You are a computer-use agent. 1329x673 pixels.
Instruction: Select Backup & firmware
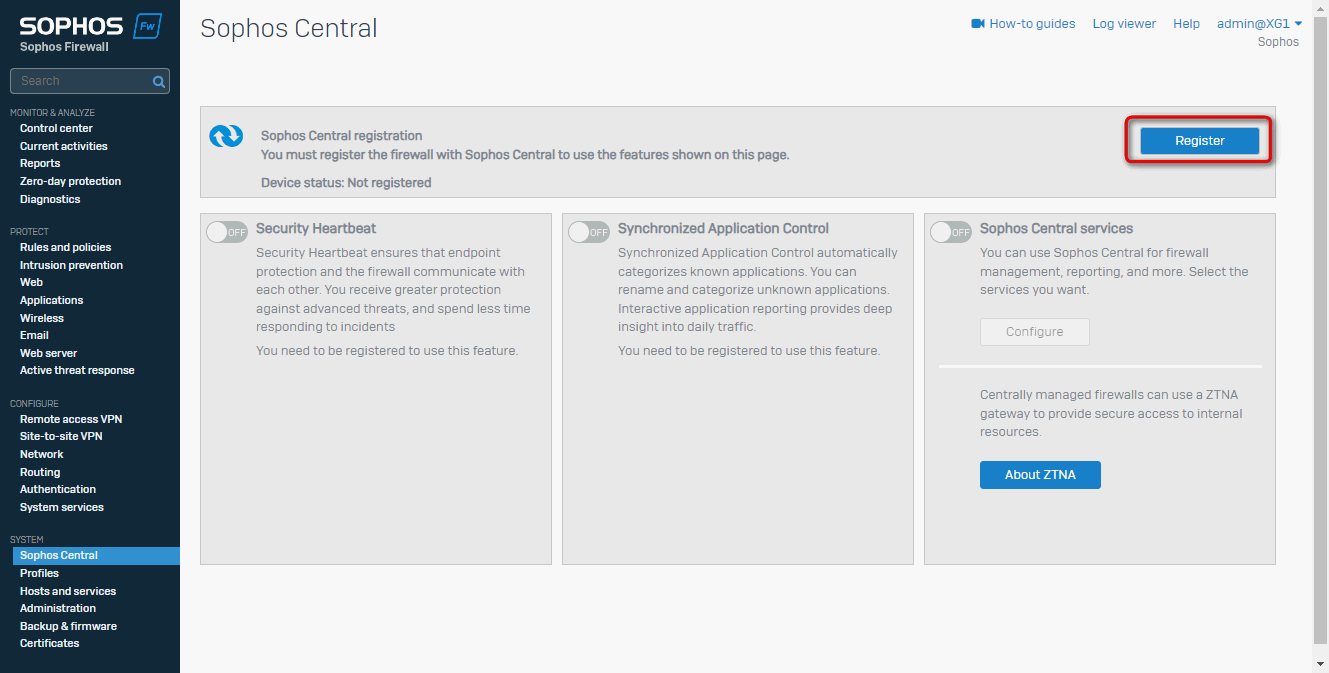point(68,626)
